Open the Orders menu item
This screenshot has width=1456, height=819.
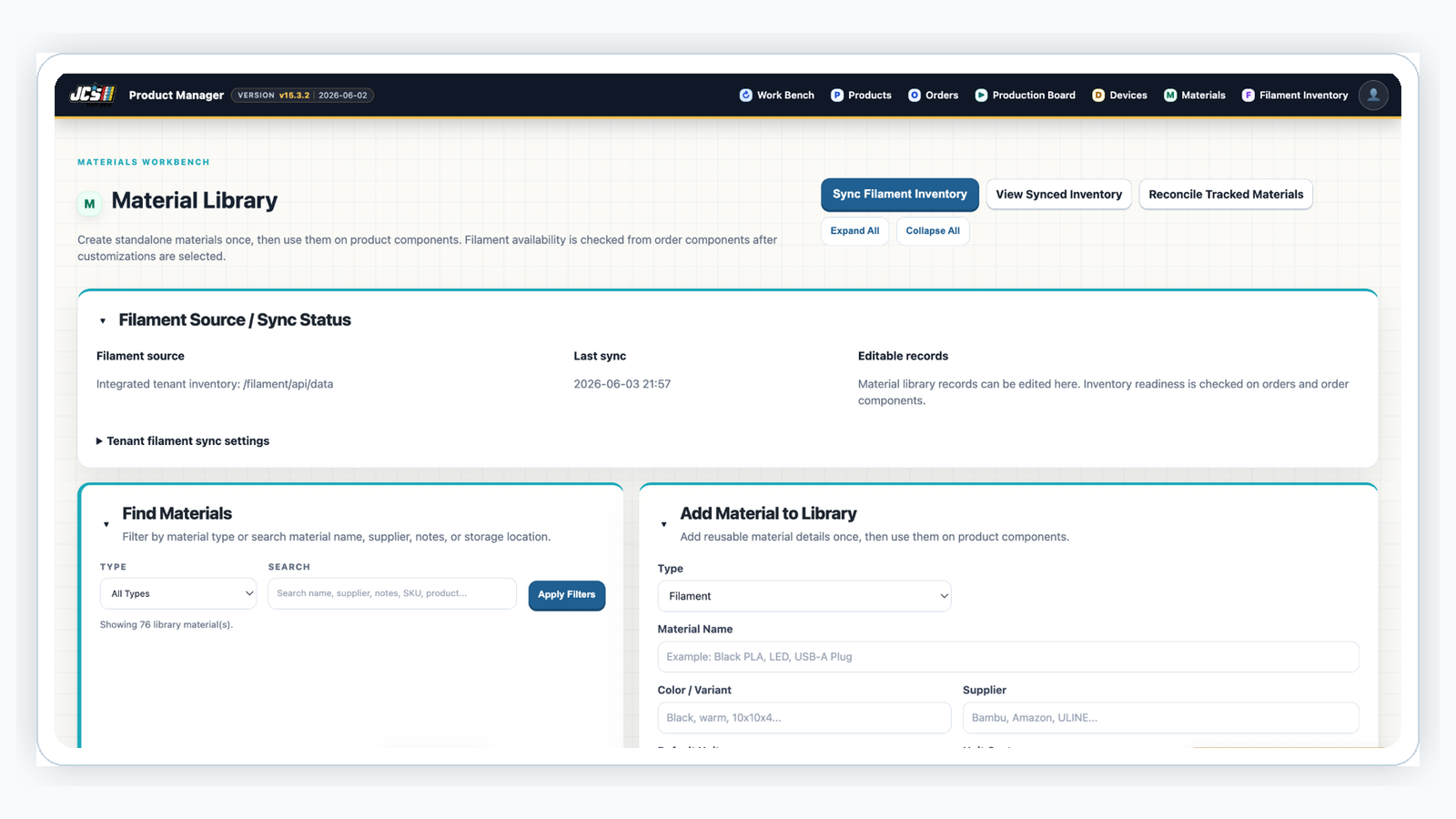coord(933,95)
